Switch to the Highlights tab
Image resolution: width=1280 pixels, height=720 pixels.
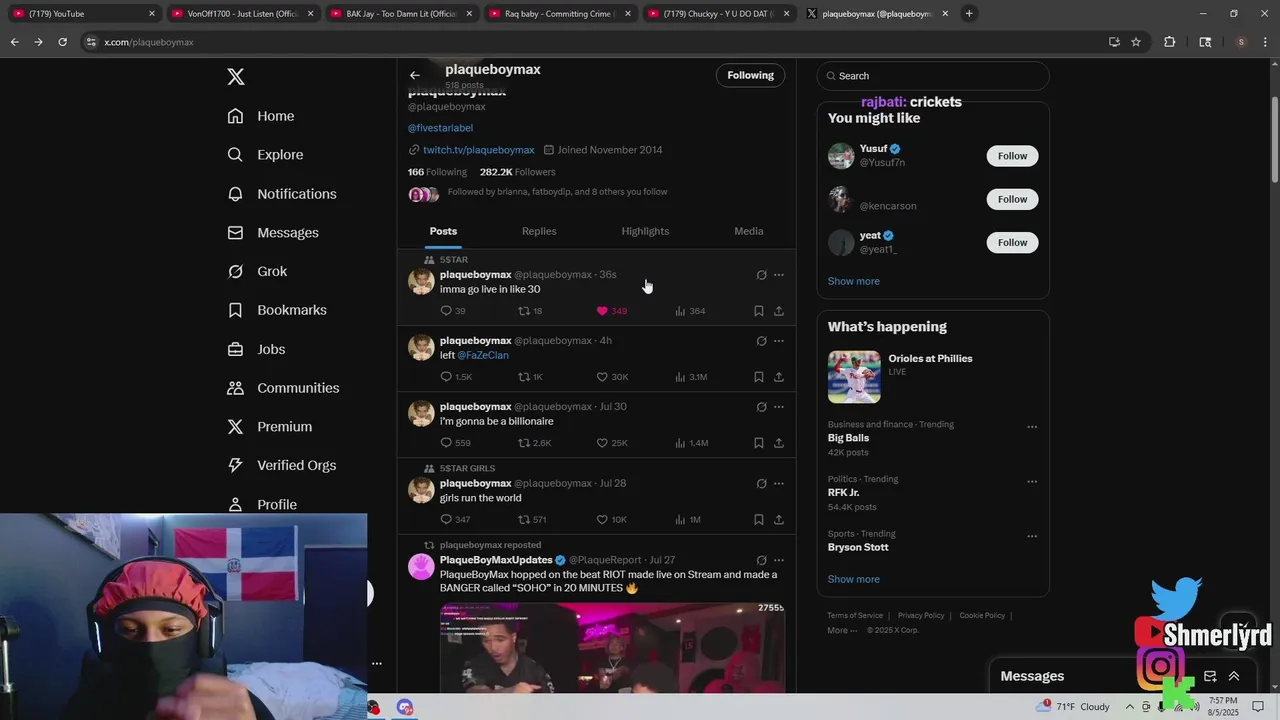click(x=645, y=231)
